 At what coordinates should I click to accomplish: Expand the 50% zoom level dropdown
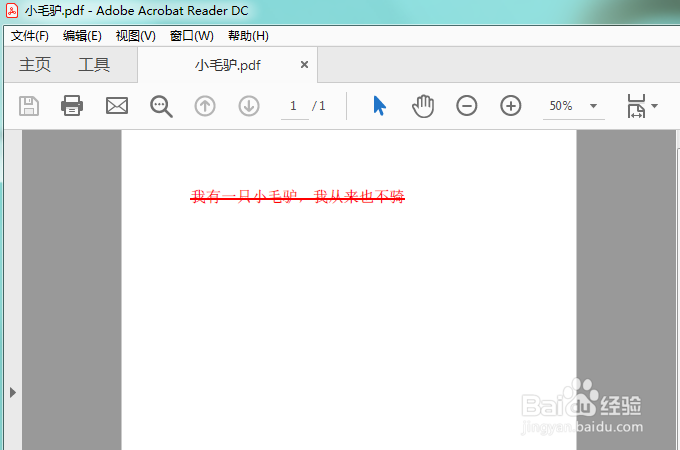594,106
